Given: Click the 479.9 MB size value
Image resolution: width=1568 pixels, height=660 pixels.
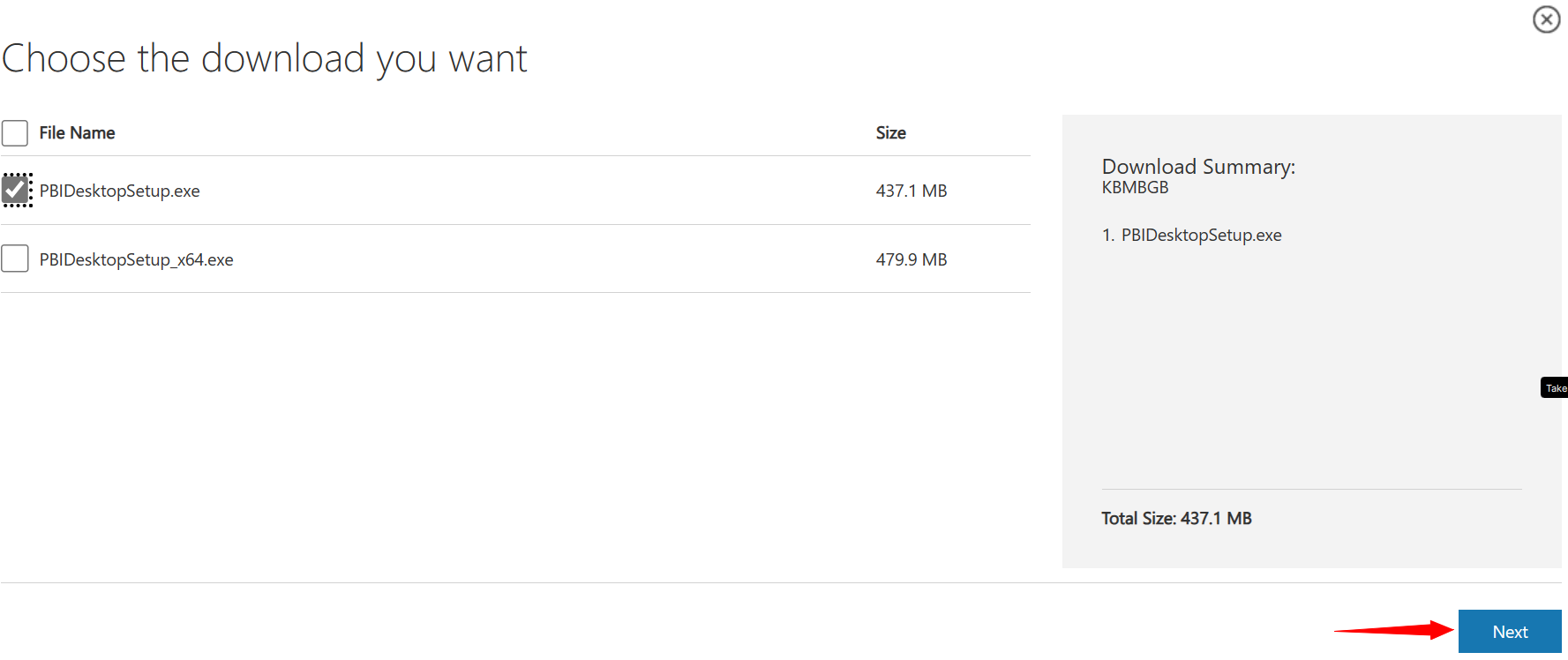Looking at the screenshot, I should tap(911, 259).
